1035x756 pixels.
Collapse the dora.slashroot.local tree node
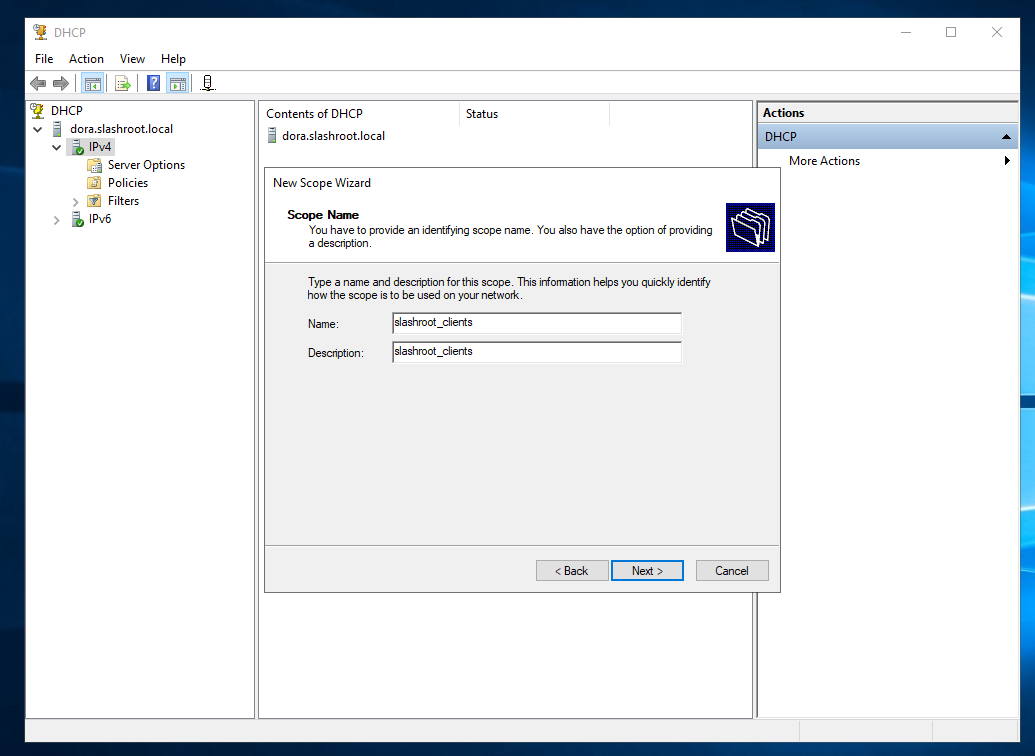38,129
